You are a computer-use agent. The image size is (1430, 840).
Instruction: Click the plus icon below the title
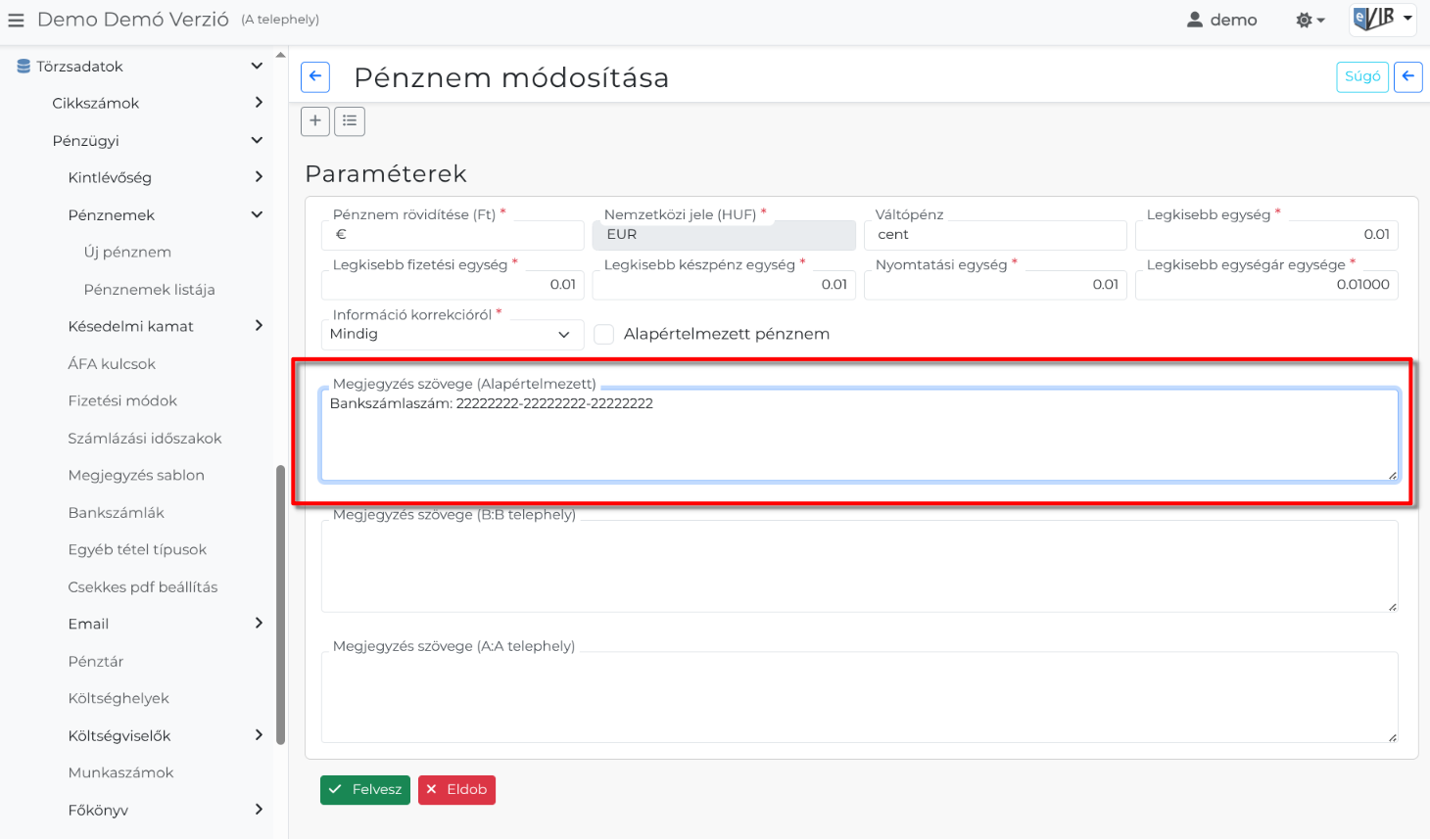click(315, 120)
